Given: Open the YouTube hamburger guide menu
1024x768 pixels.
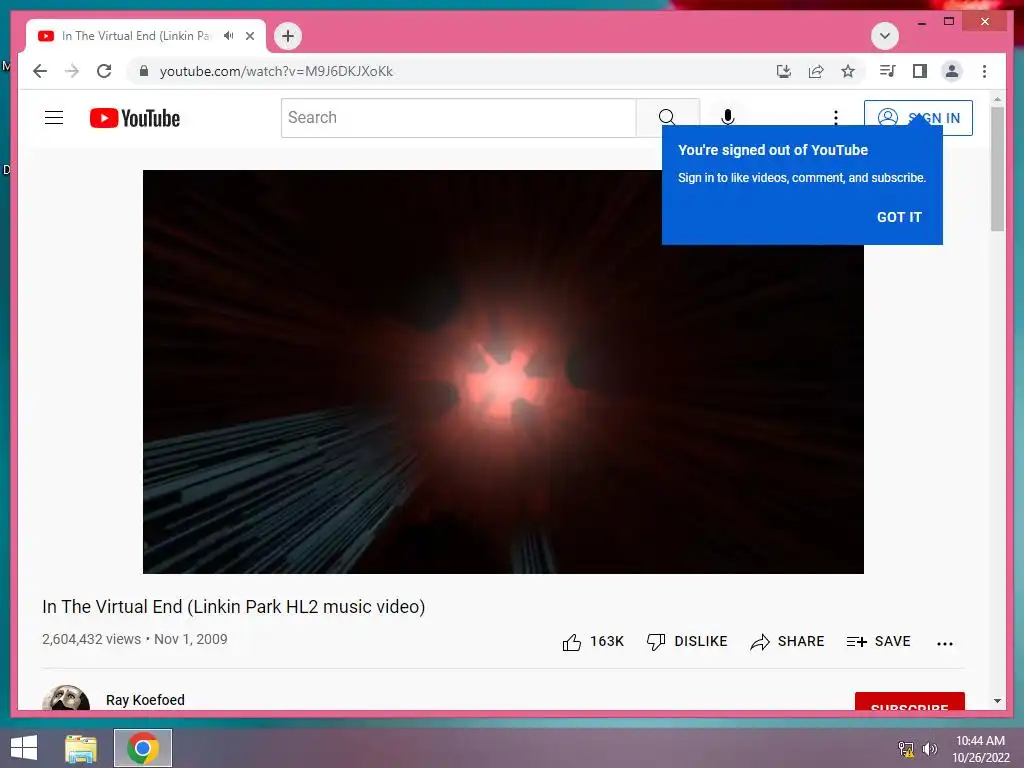Looking at the screenshot, I should click(x=54, y=118).
